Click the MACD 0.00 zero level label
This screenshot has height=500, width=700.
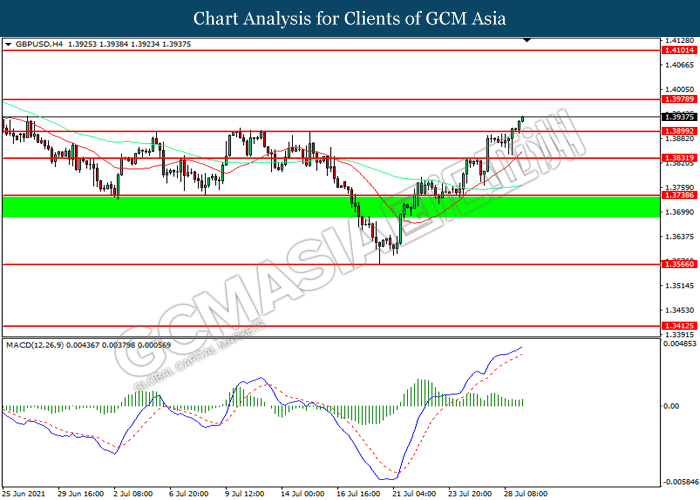click(x=672, y=407)
